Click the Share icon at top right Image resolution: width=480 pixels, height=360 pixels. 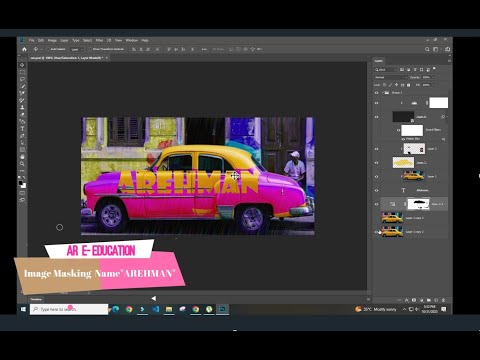(x=448, y=49)
